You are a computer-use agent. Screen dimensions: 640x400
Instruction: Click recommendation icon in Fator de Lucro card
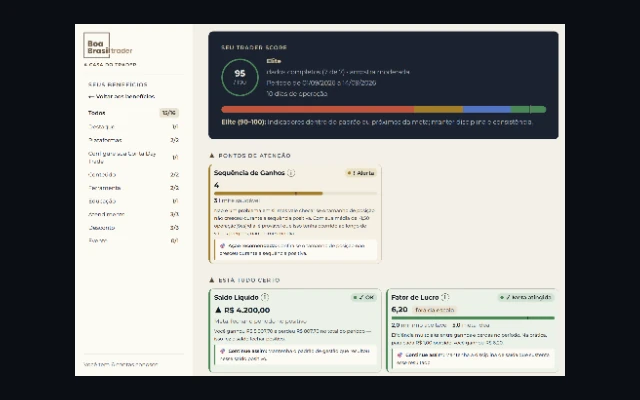coord(400,355)
